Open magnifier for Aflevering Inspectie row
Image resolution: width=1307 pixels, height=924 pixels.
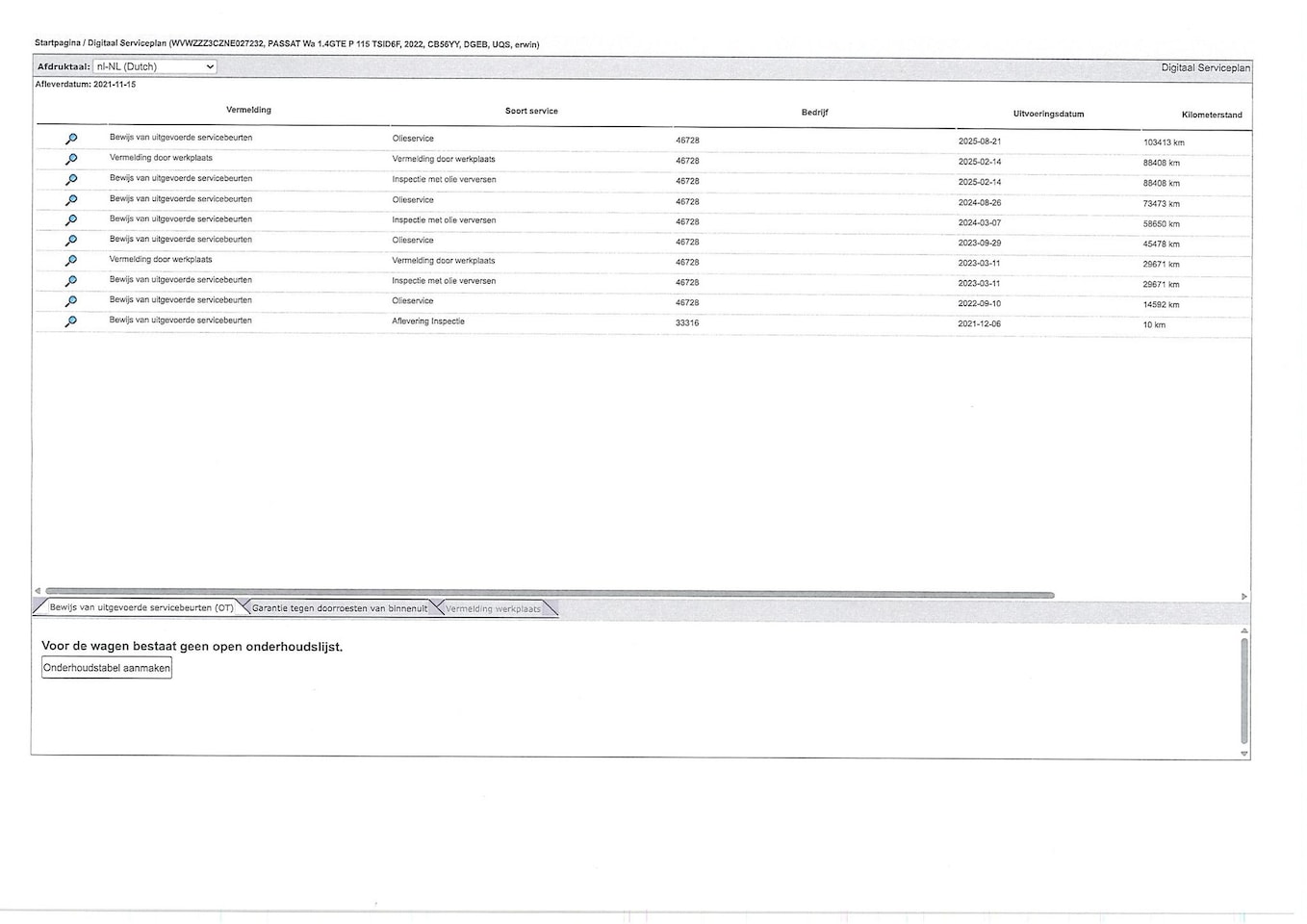click(71, 321)
